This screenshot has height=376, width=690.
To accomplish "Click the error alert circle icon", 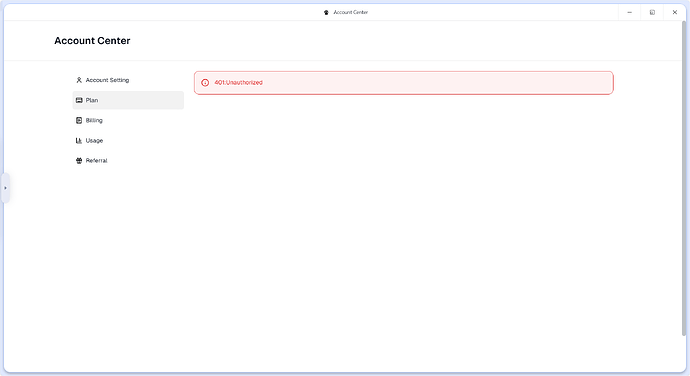I will [205, 83].
